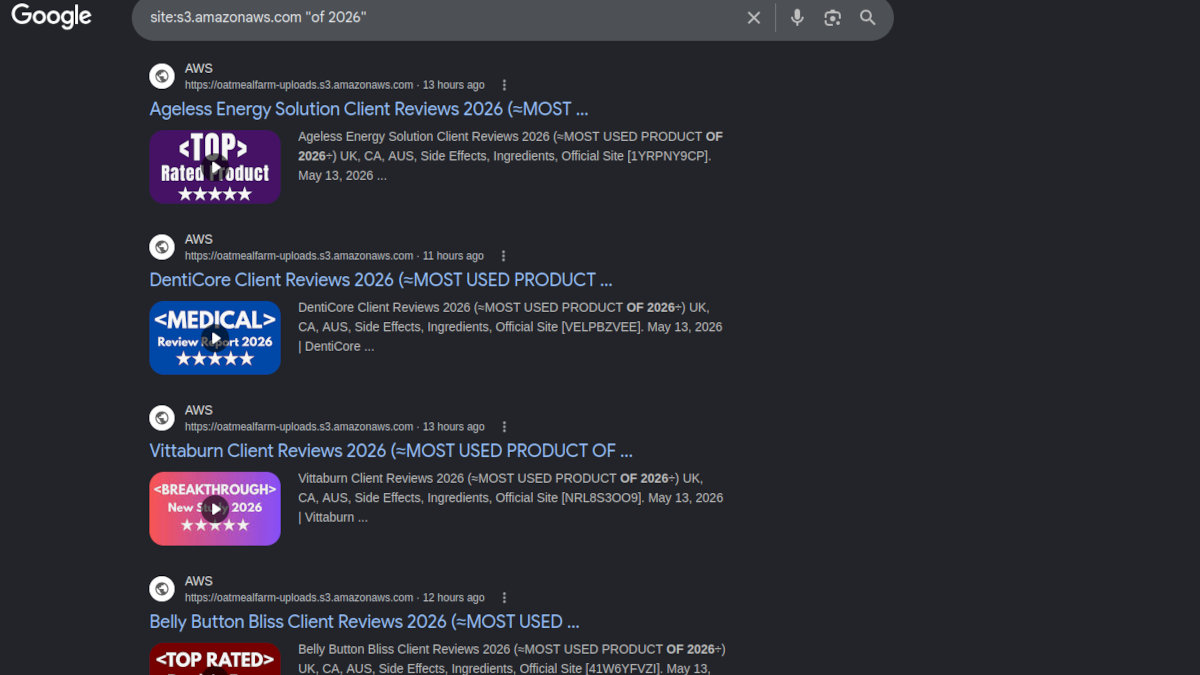1200x675 pixels.
Task: Click the snippet text containing code [NRL8S3OO9]
Action: (x=510, y=498)
